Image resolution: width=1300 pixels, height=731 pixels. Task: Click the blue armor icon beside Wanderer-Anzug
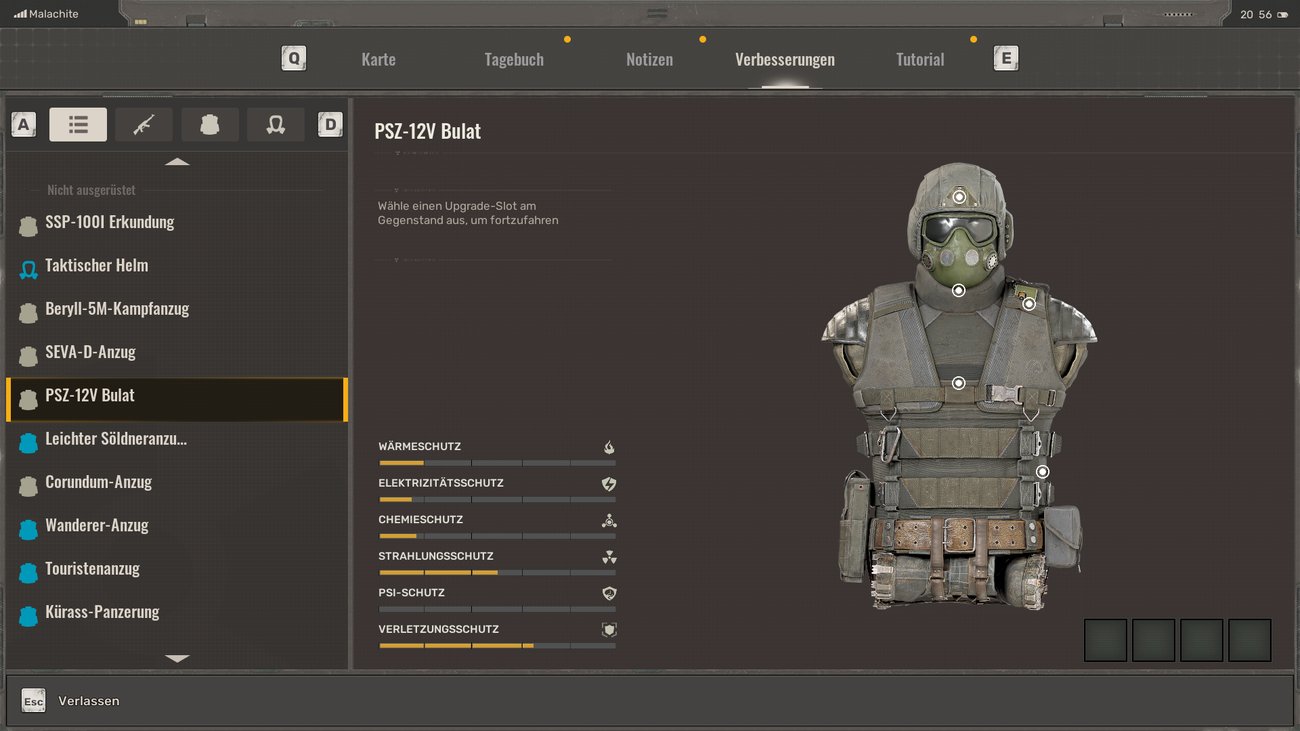point(28,529)
